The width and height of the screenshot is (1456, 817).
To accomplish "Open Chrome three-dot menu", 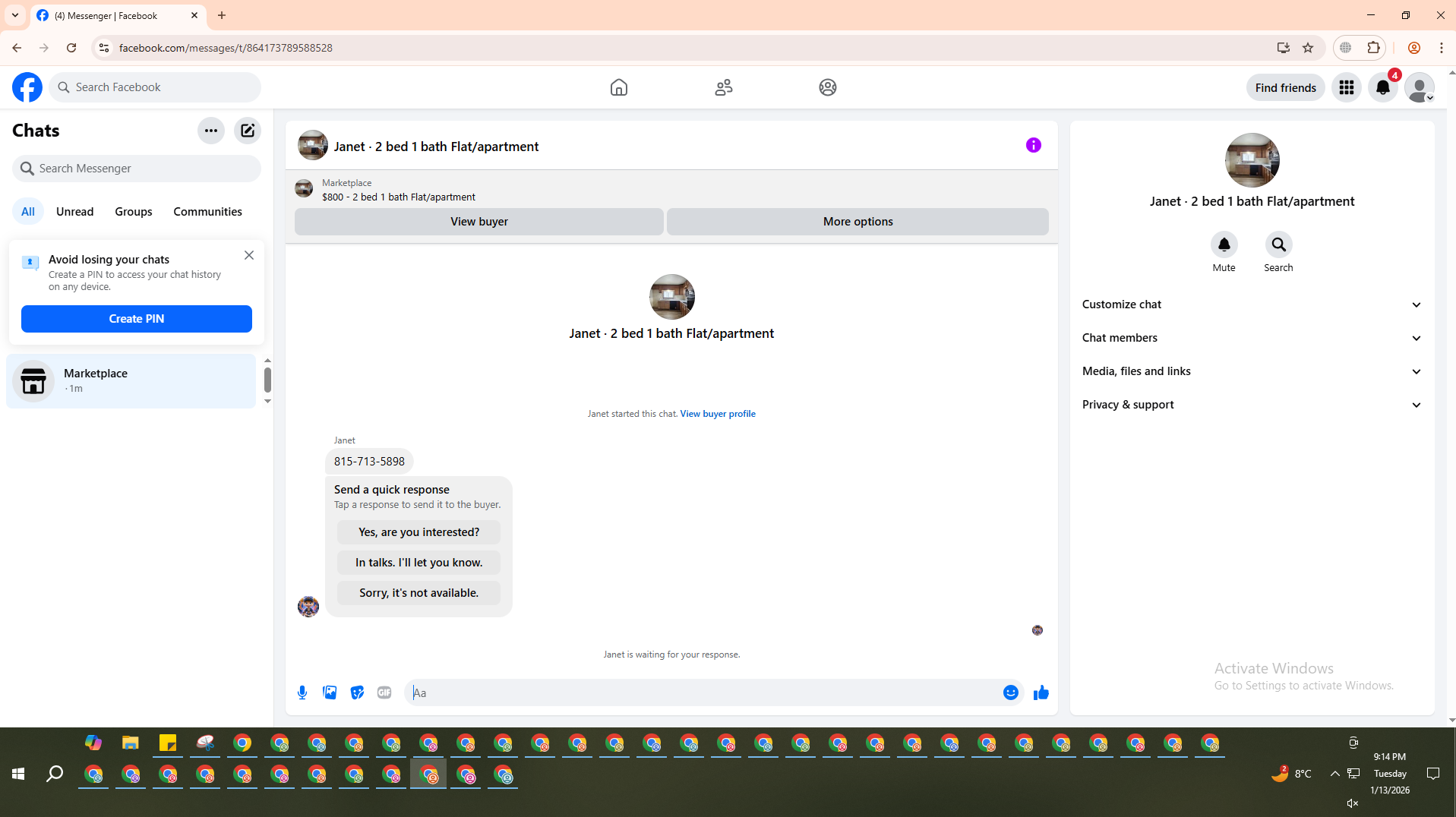I will [x=1442, y=48].
